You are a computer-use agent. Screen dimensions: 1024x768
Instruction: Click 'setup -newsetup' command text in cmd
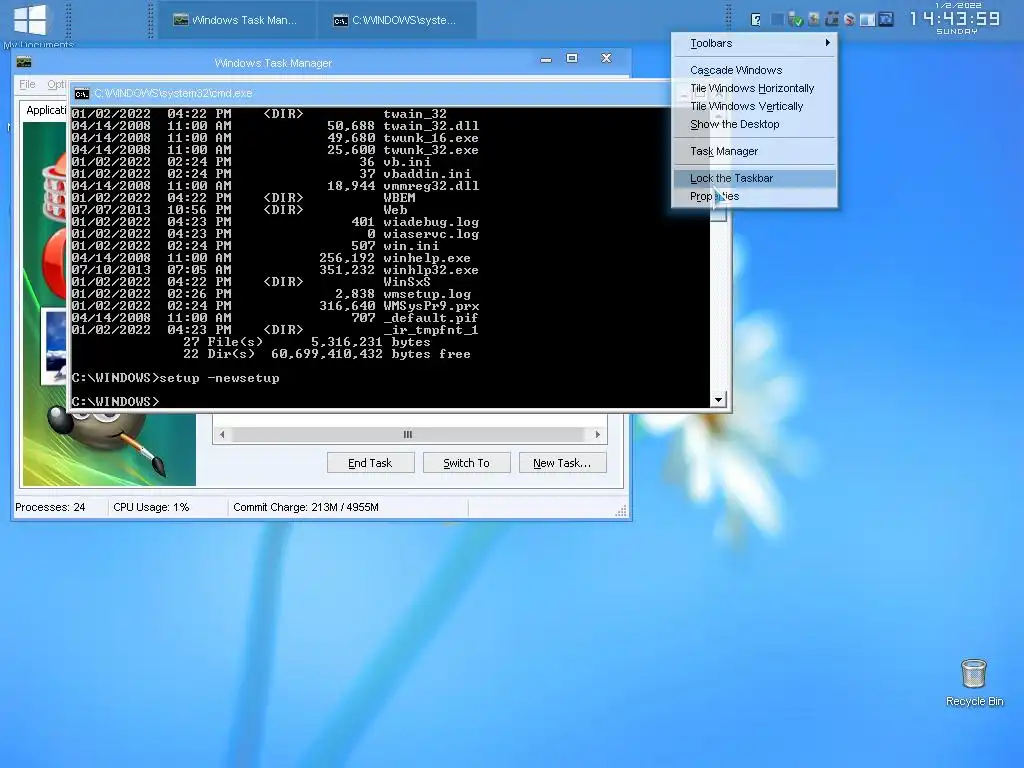pos(219,378)
